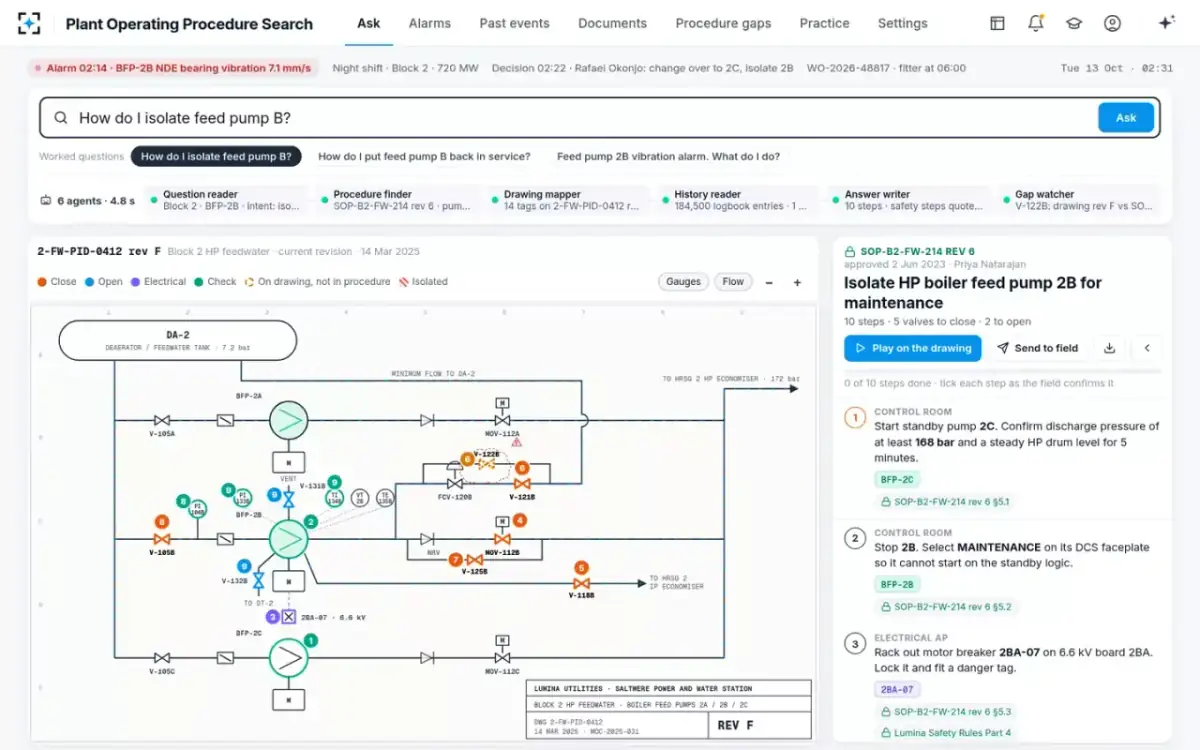Tick step 2 circle as done
Viewport: 1200px width, 750px height.
(855, 539)
